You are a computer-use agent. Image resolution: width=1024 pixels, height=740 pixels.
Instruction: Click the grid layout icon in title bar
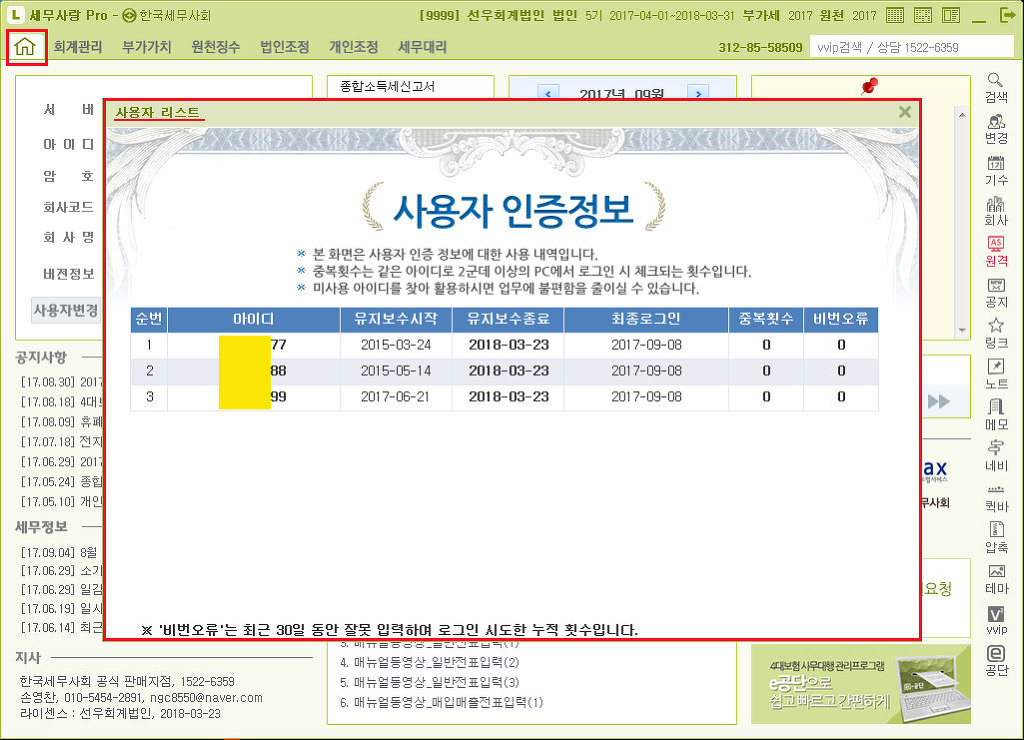[923, 15]
